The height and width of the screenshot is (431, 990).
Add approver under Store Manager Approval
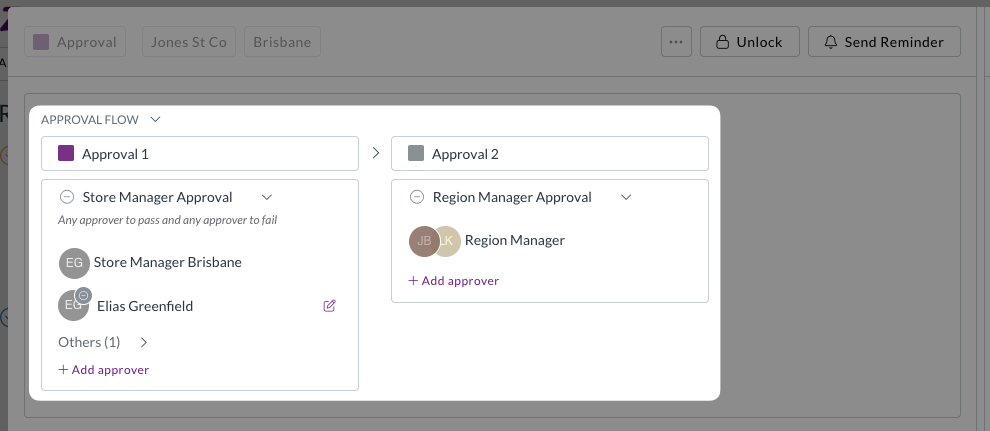[x=104, y=370]
